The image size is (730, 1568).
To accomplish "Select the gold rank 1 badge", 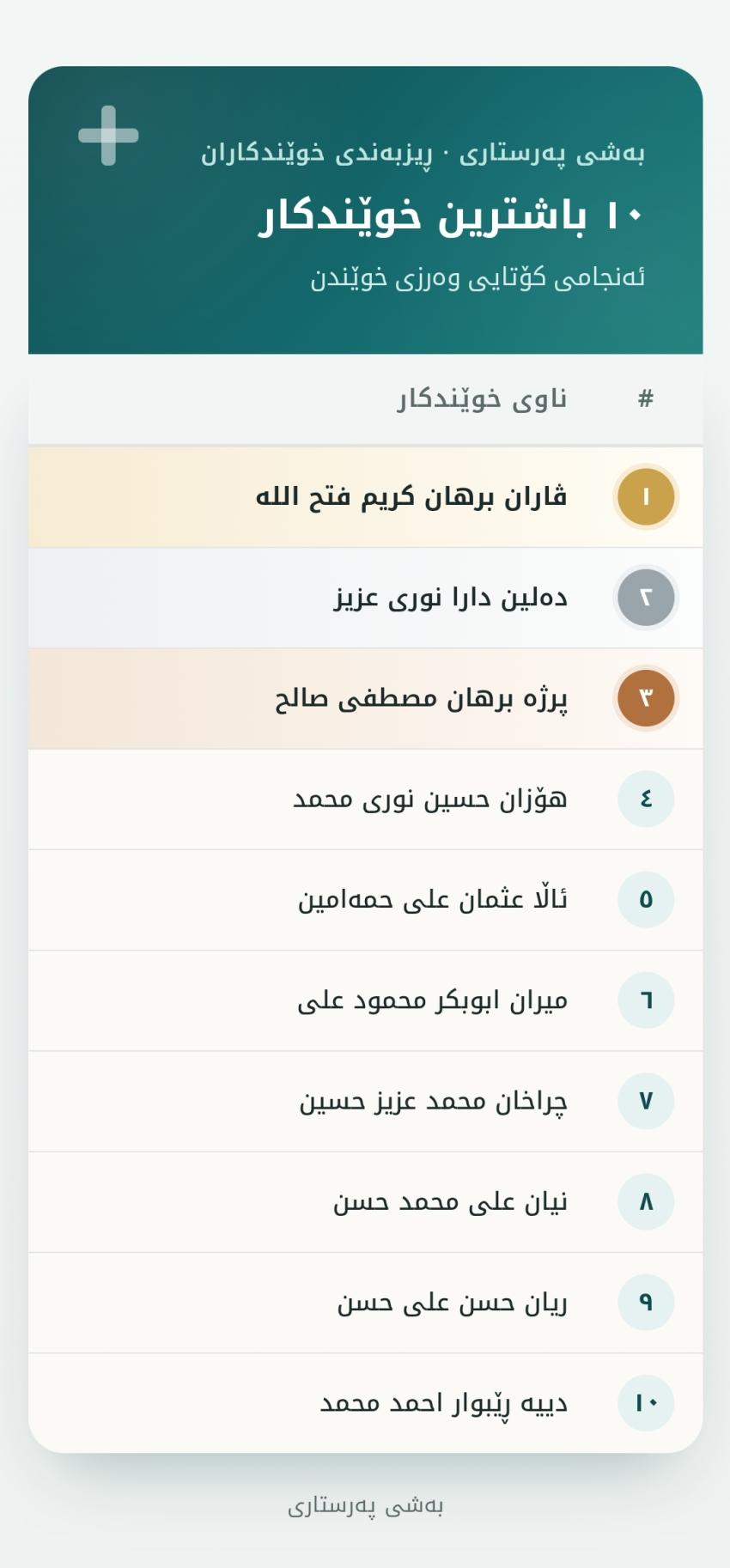I will pyautogui.click(x=646, y=496).
